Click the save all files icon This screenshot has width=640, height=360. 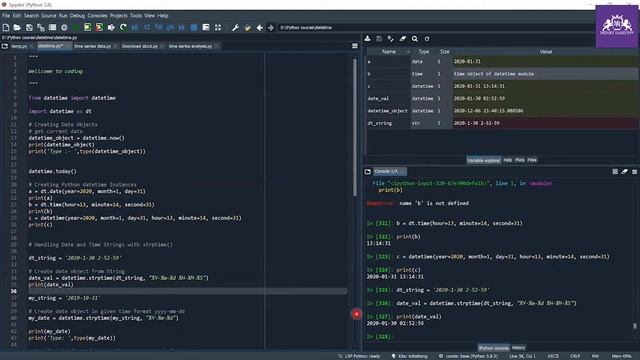click(41, 27)
